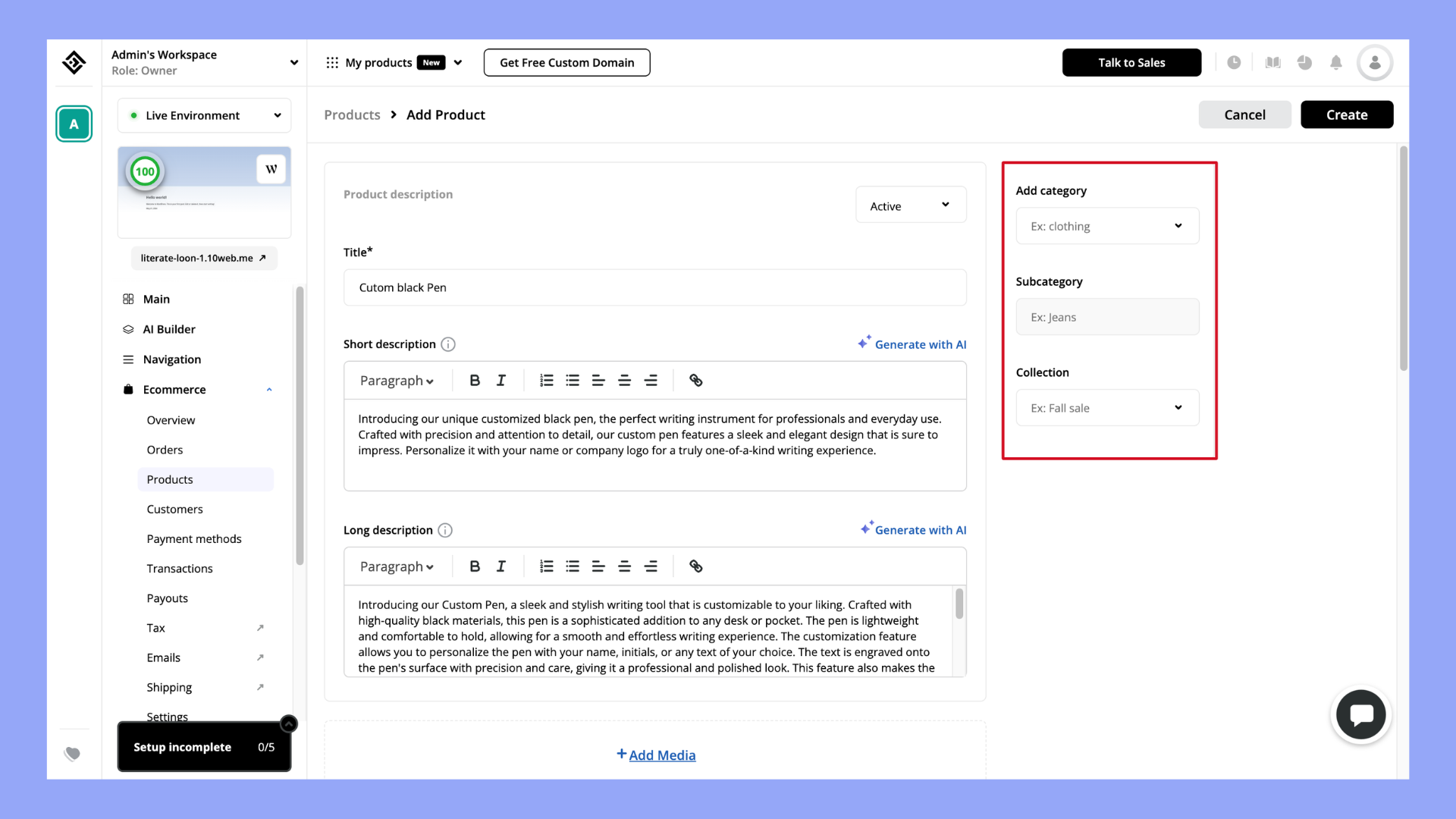Viewport: 1456px width, 819px height.
Task: Insert link in Short description editor
Action: tap(695, 381)
